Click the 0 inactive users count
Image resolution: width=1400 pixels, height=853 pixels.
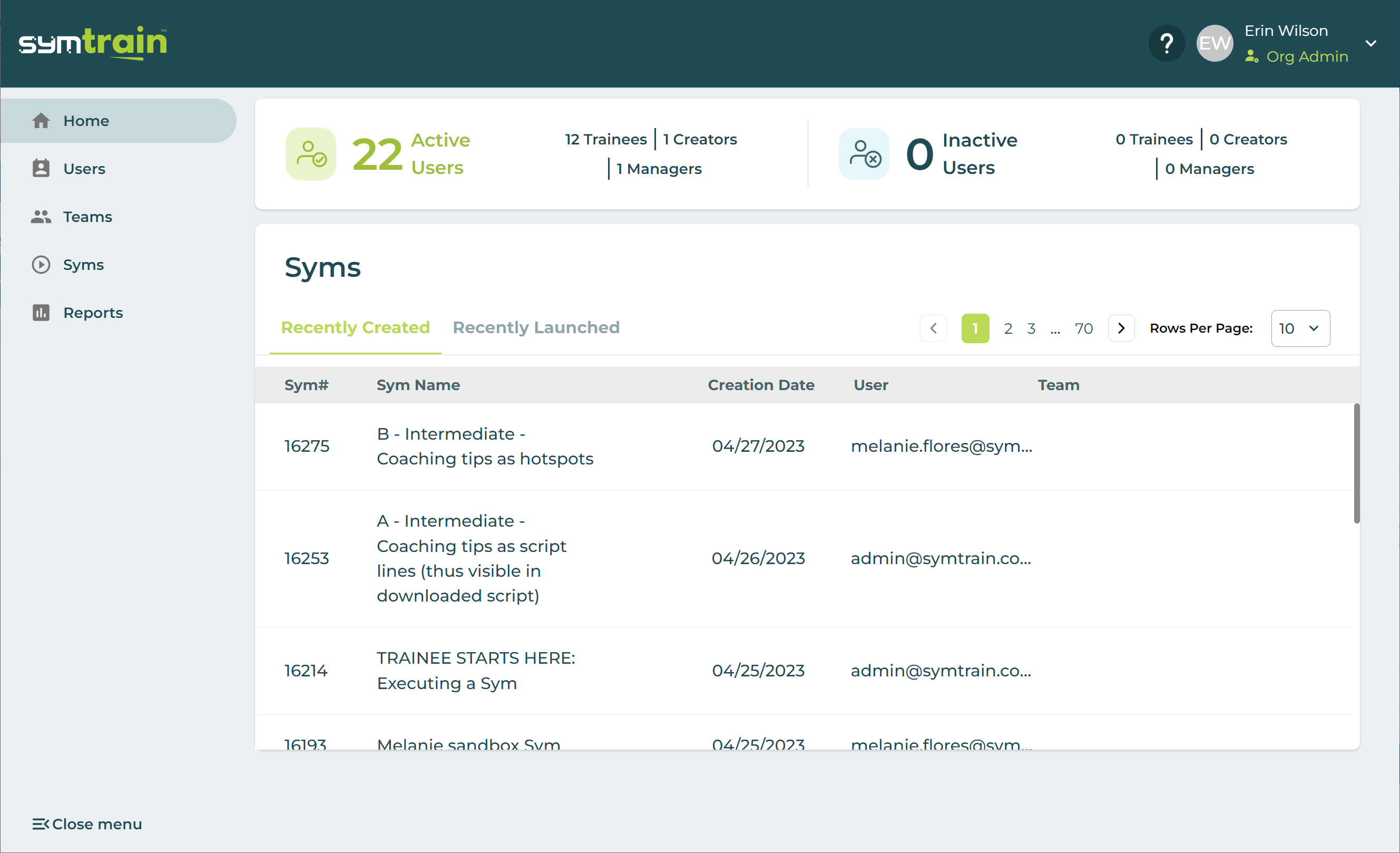(x=919, y=154)
